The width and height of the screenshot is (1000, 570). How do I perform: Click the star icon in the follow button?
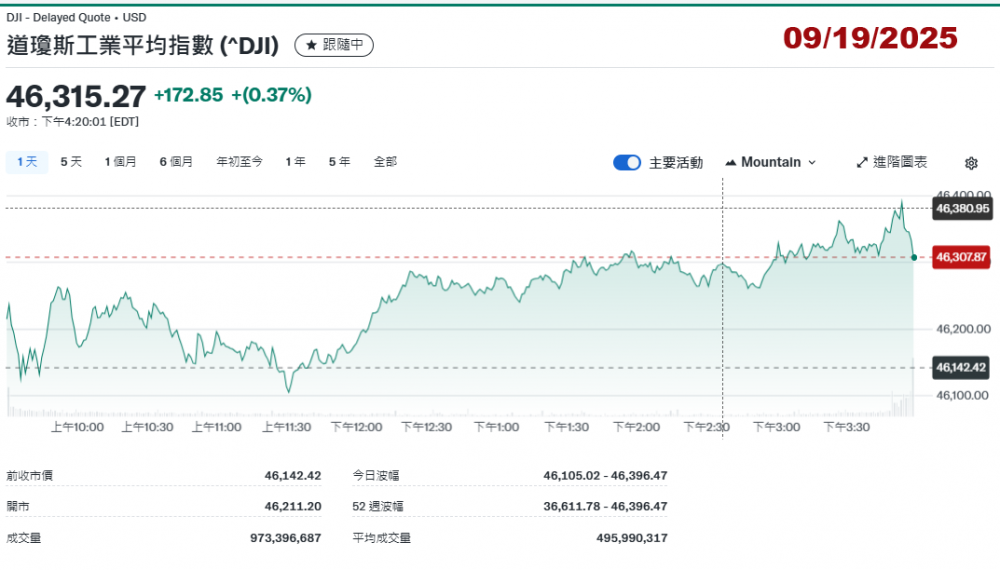(x=311, y=45)
